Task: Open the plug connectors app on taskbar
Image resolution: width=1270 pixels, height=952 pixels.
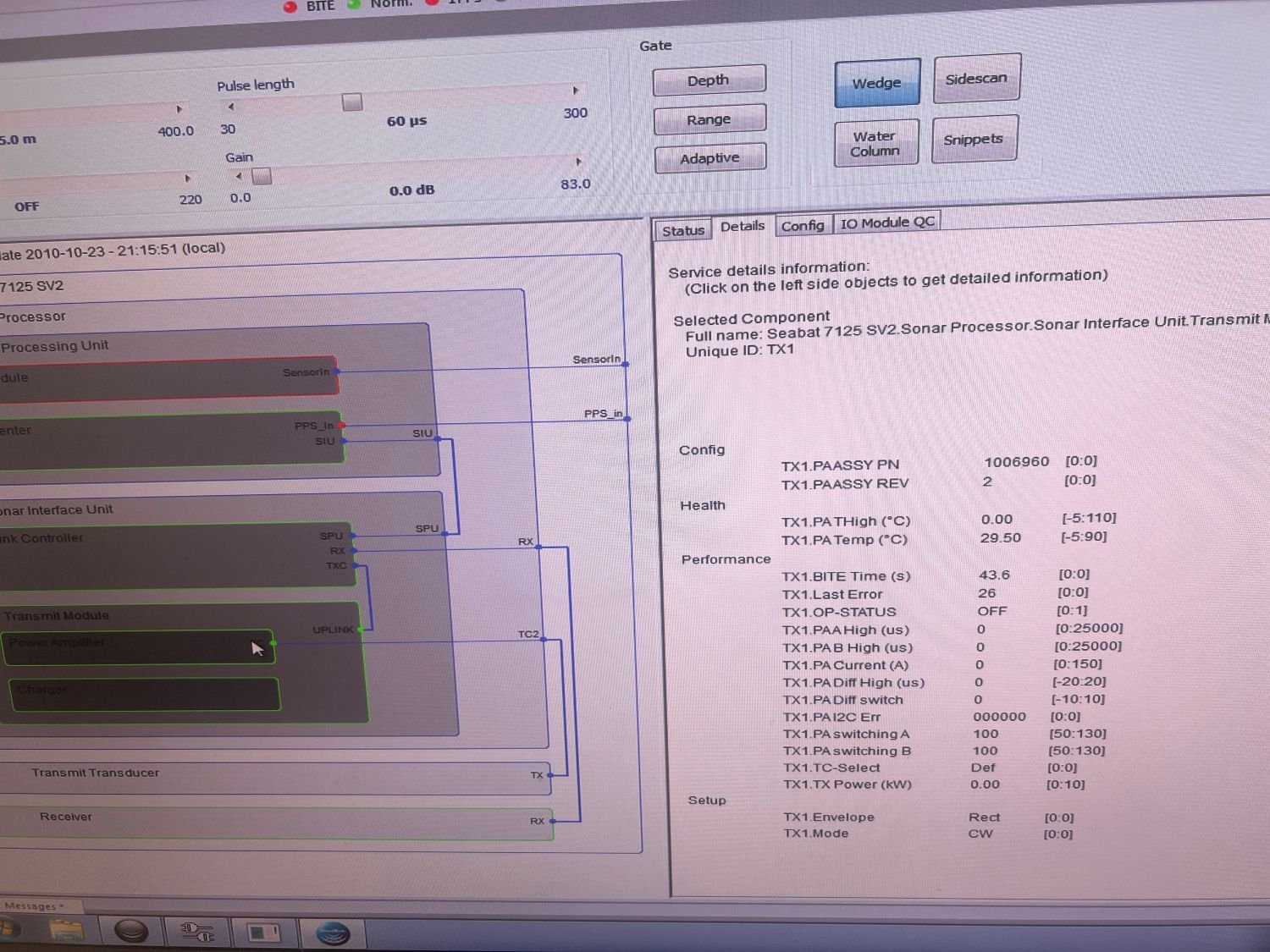Action: click(x=197, y=933)
